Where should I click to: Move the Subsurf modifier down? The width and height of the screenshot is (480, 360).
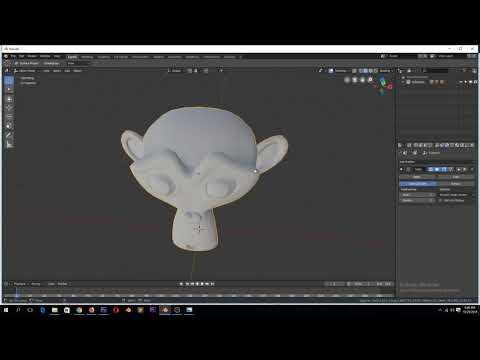tap(465, 169)
